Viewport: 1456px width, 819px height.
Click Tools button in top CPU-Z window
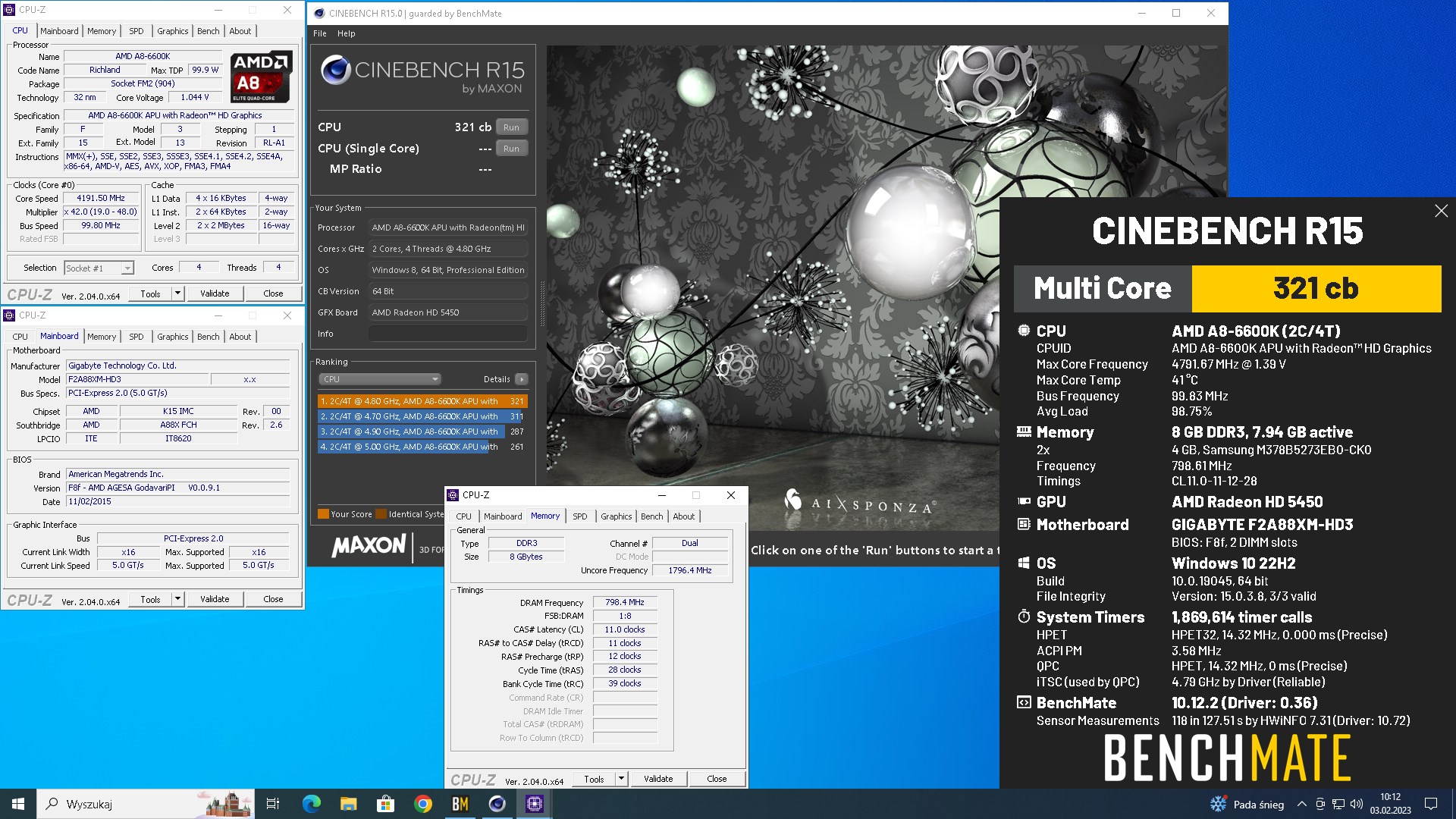[150, 293]
